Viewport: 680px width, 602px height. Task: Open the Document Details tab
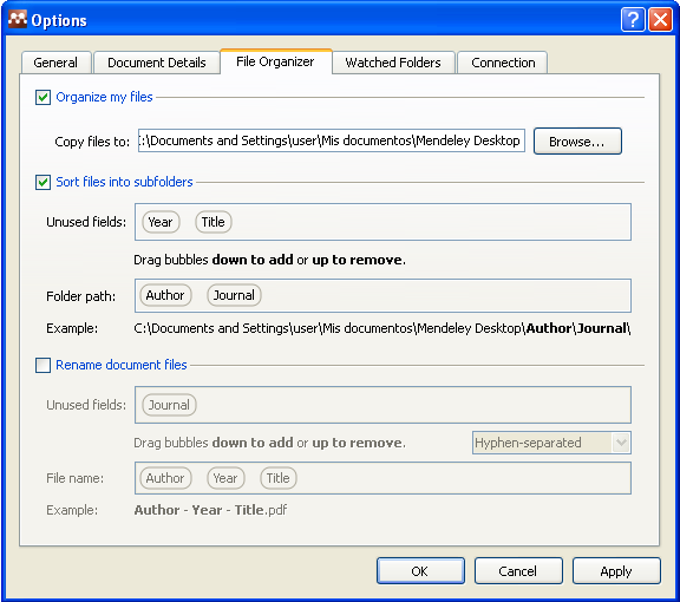pyautogui.click(x=157, y=62)
